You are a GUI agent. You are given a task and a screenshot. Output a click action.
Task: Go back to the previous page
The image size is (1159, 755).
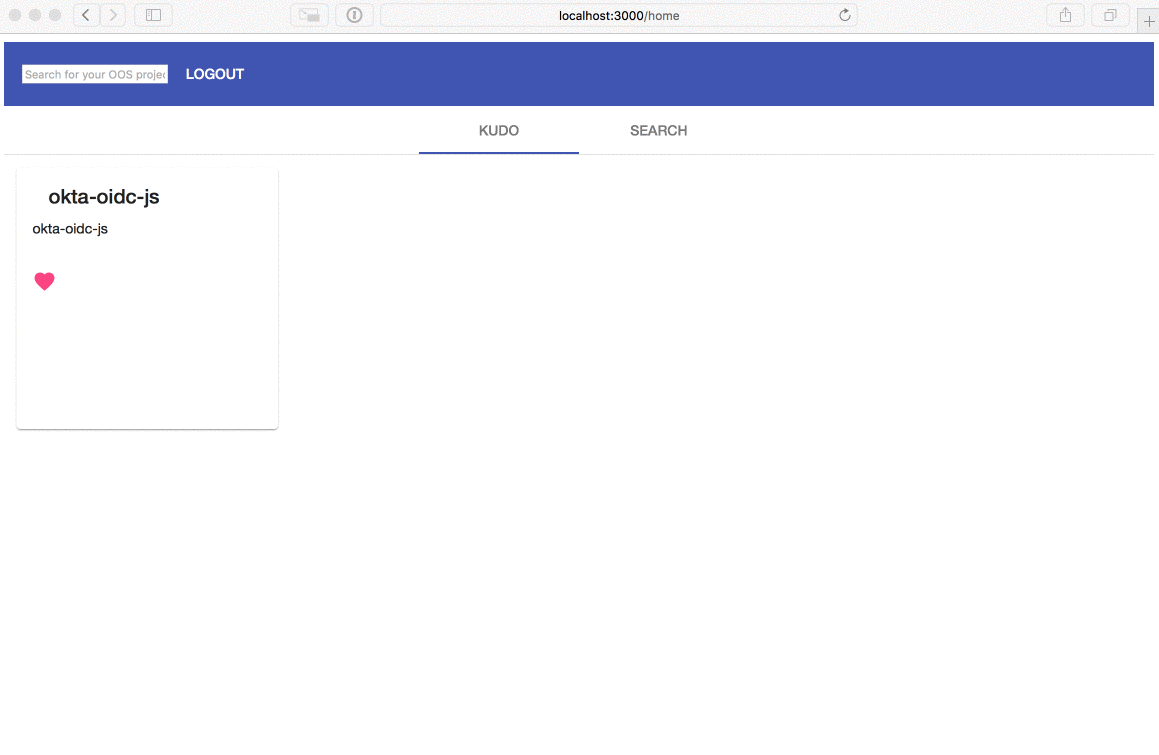[x=86, y=15]
